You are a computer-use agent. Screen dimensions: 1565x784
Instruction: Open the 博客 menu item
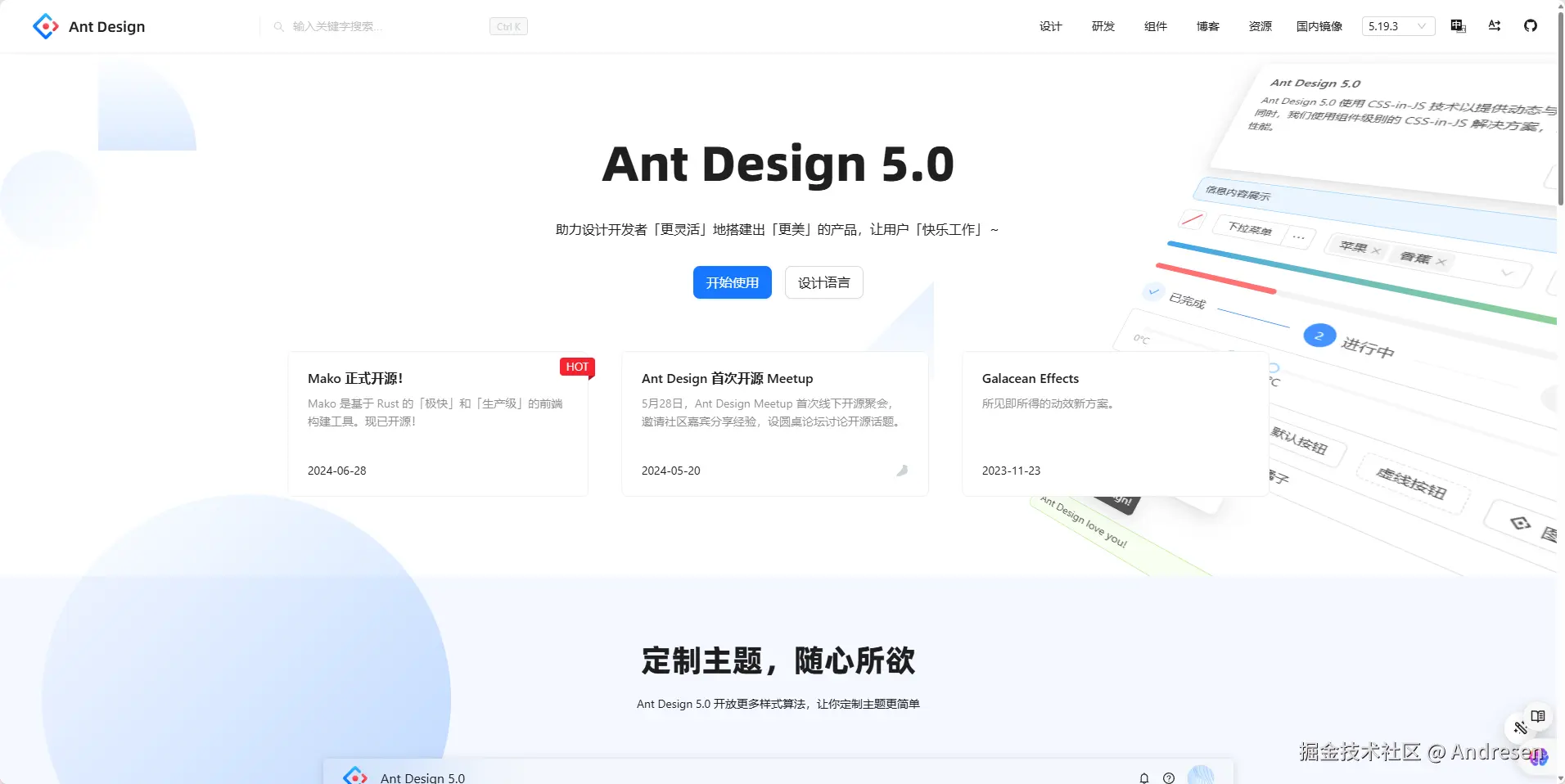click(1207, 26)
